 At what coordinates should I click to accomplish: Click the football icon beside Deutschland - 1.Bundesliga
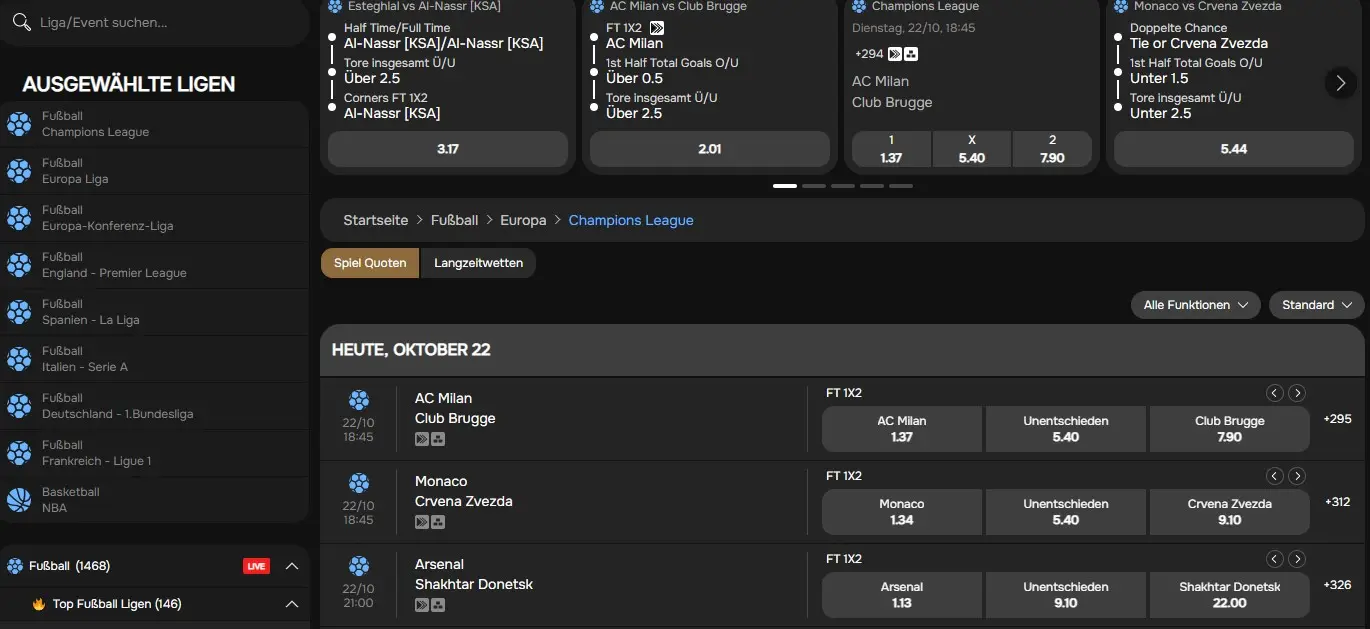pos(19,406)
